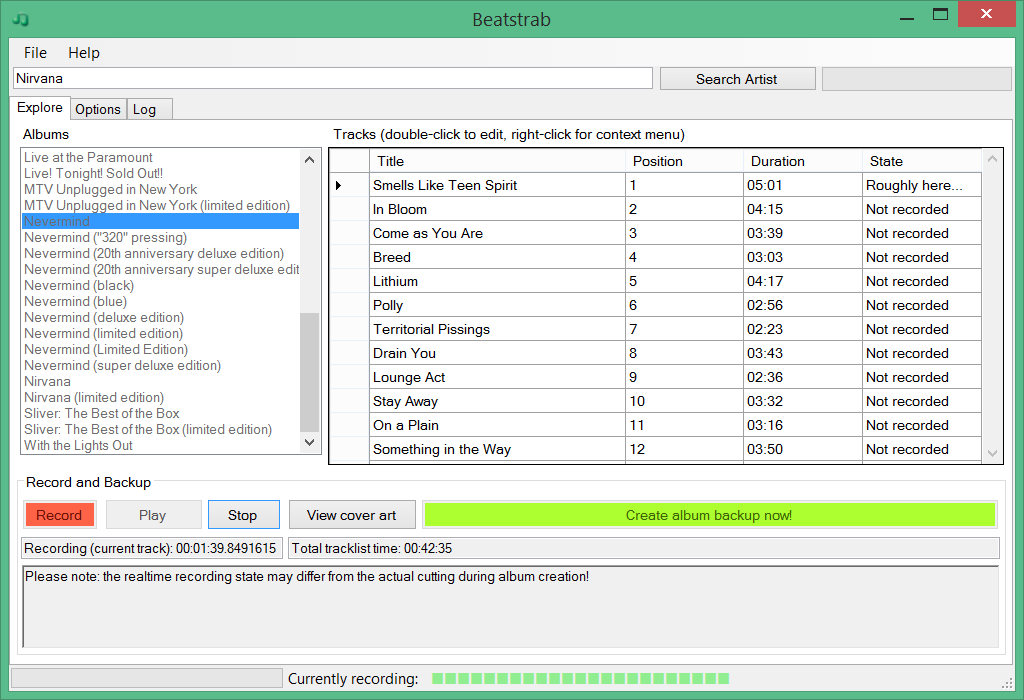The width and height of the screenshot is (1024, 700).
Task: Select the Smells Like Teen Spirit title cell
Action: point(497,185)
